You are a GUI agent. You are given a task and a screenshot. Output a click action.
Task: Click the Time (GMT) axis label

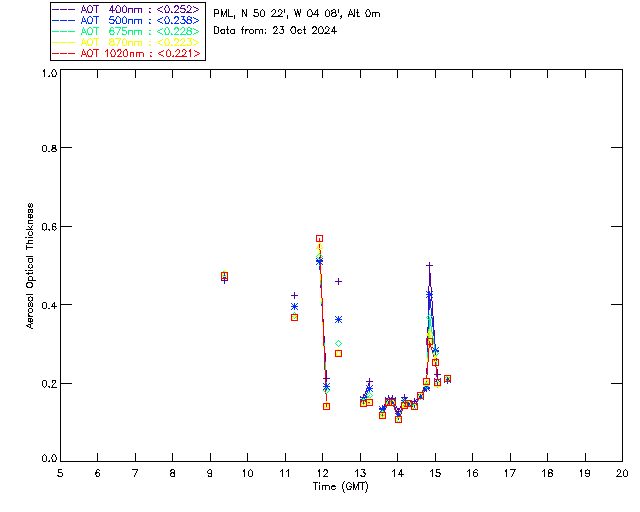340,487
